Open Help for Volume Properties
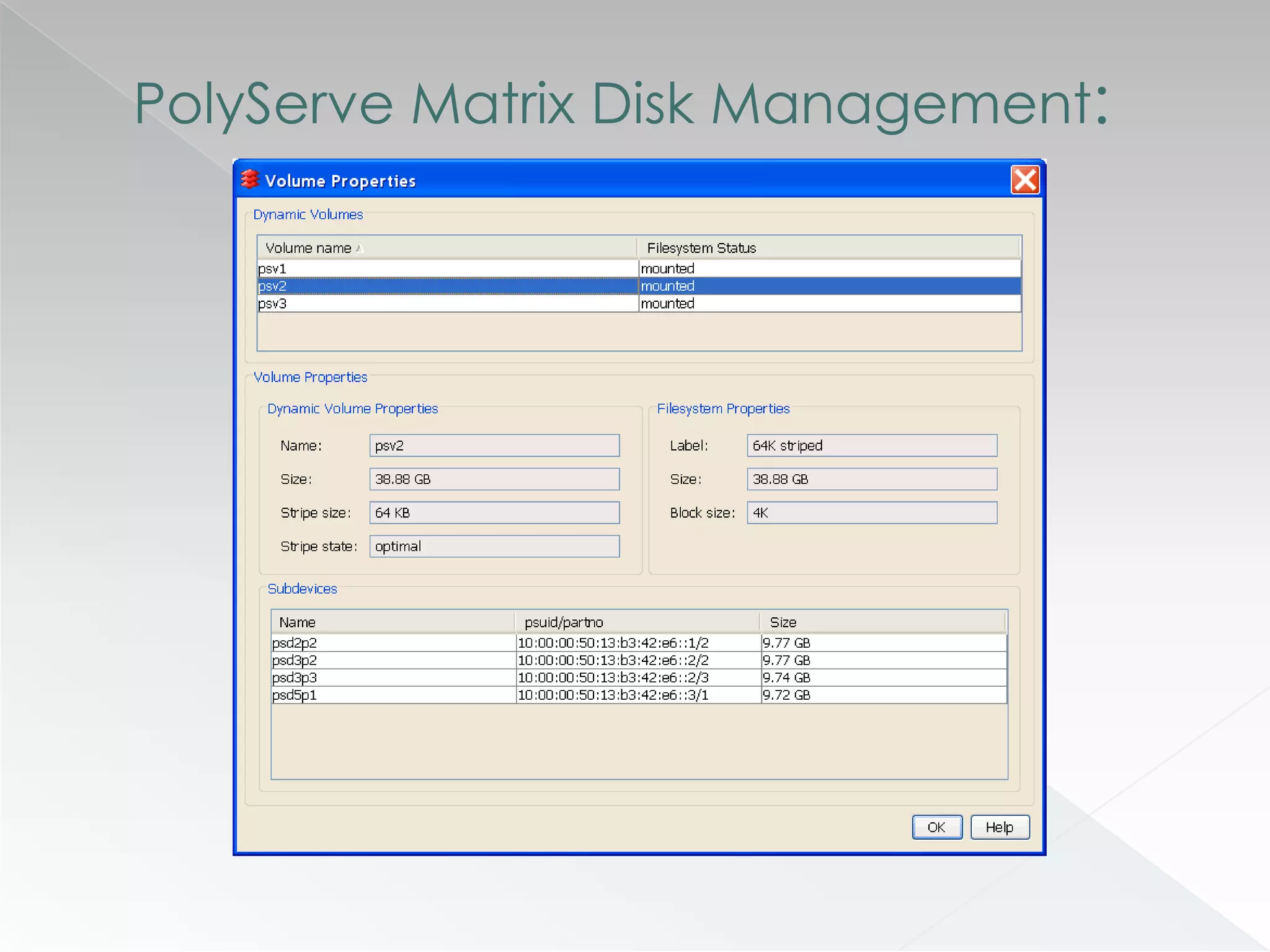Viewport: 1270px width, 952px height. (x=1000, y=827)
